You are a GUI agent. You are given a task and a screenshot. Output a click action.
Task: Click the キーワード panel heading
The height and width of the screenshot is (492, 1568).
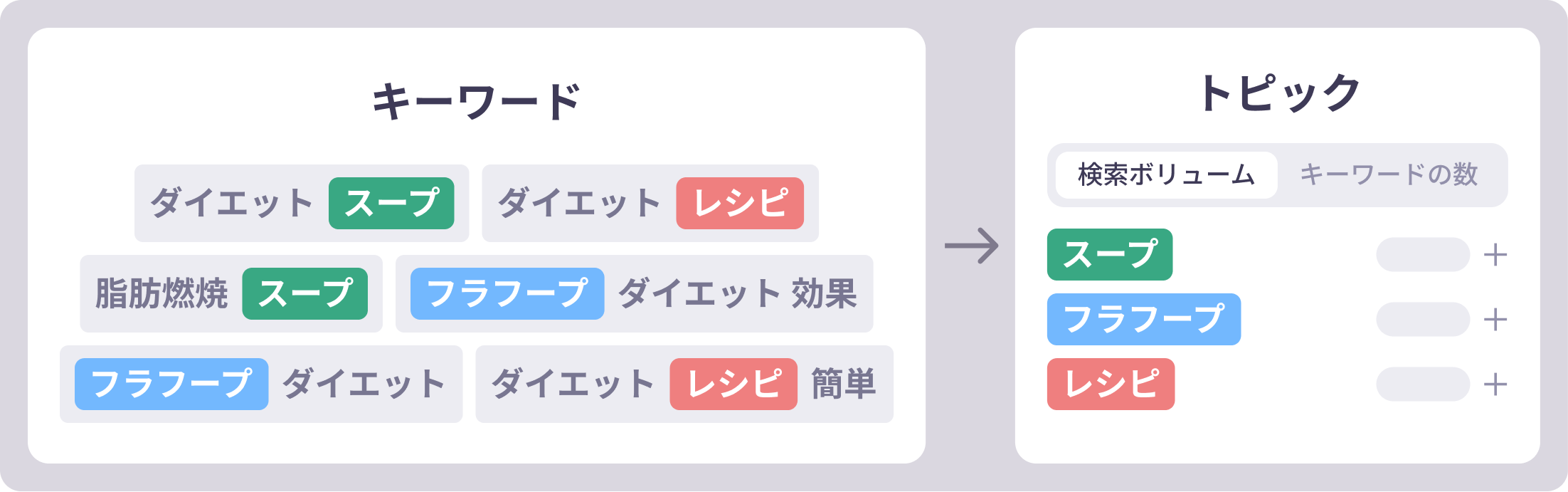pos(477,101)
